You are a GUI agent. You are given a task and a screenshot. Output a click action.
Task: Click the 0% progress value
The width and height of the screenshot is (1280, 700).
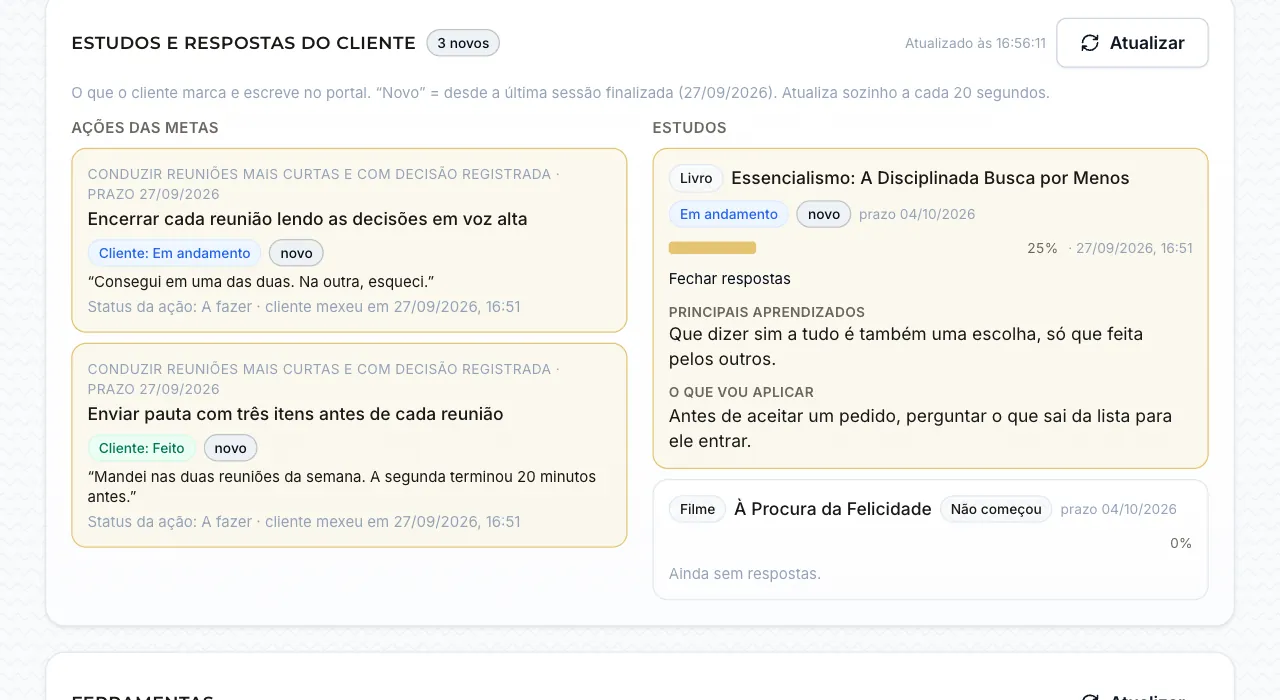(x=1181, y=543)
